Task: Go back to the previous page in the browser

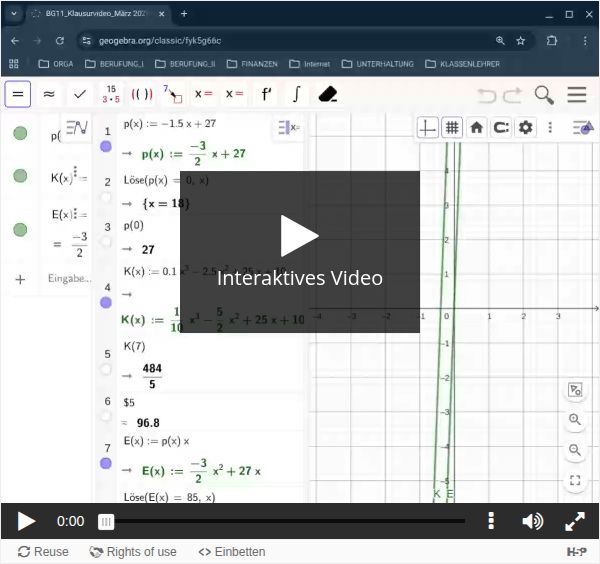Action: [x=15, y=41]
